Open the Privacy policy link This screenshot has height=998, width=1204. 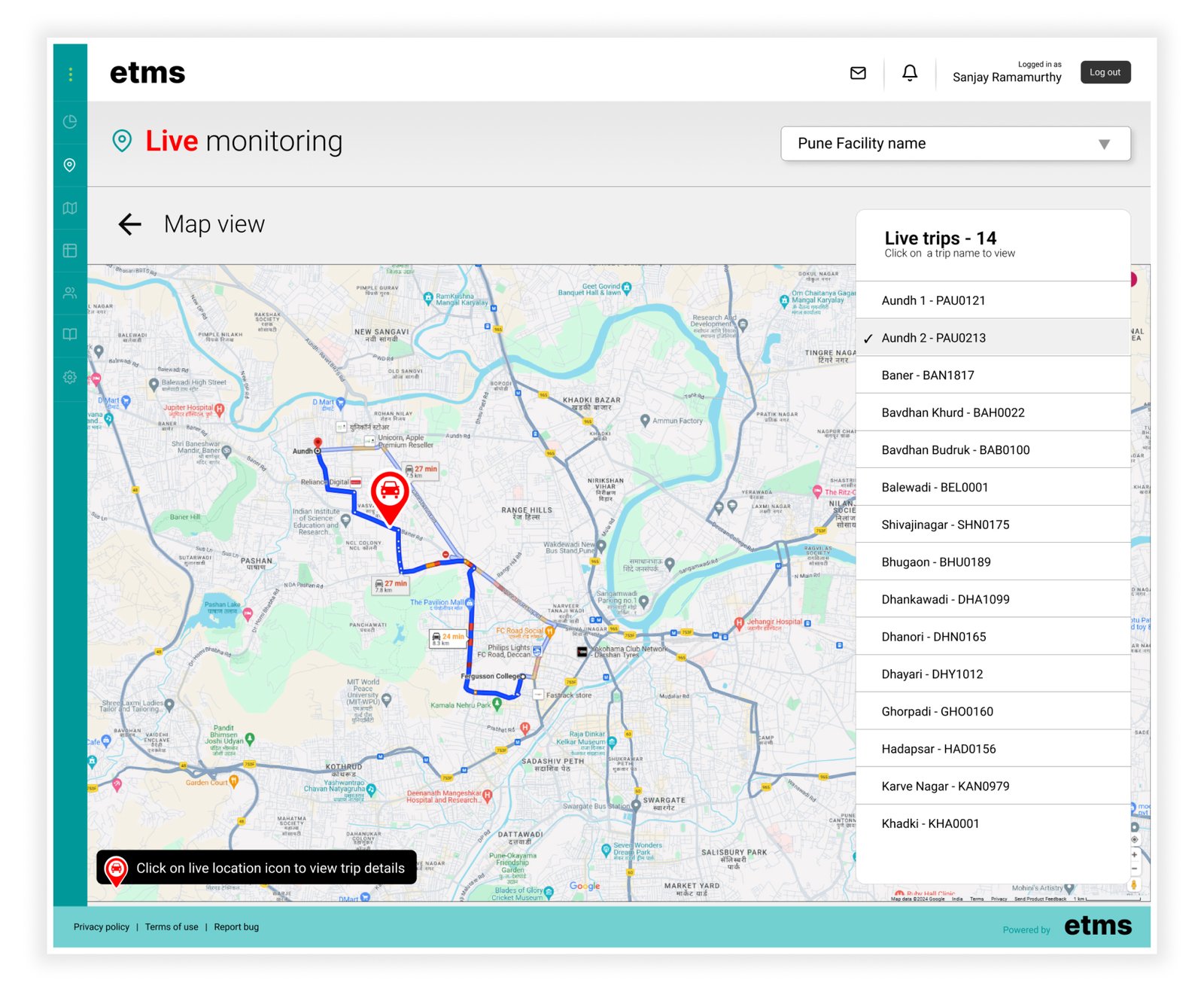pos(102,927)
